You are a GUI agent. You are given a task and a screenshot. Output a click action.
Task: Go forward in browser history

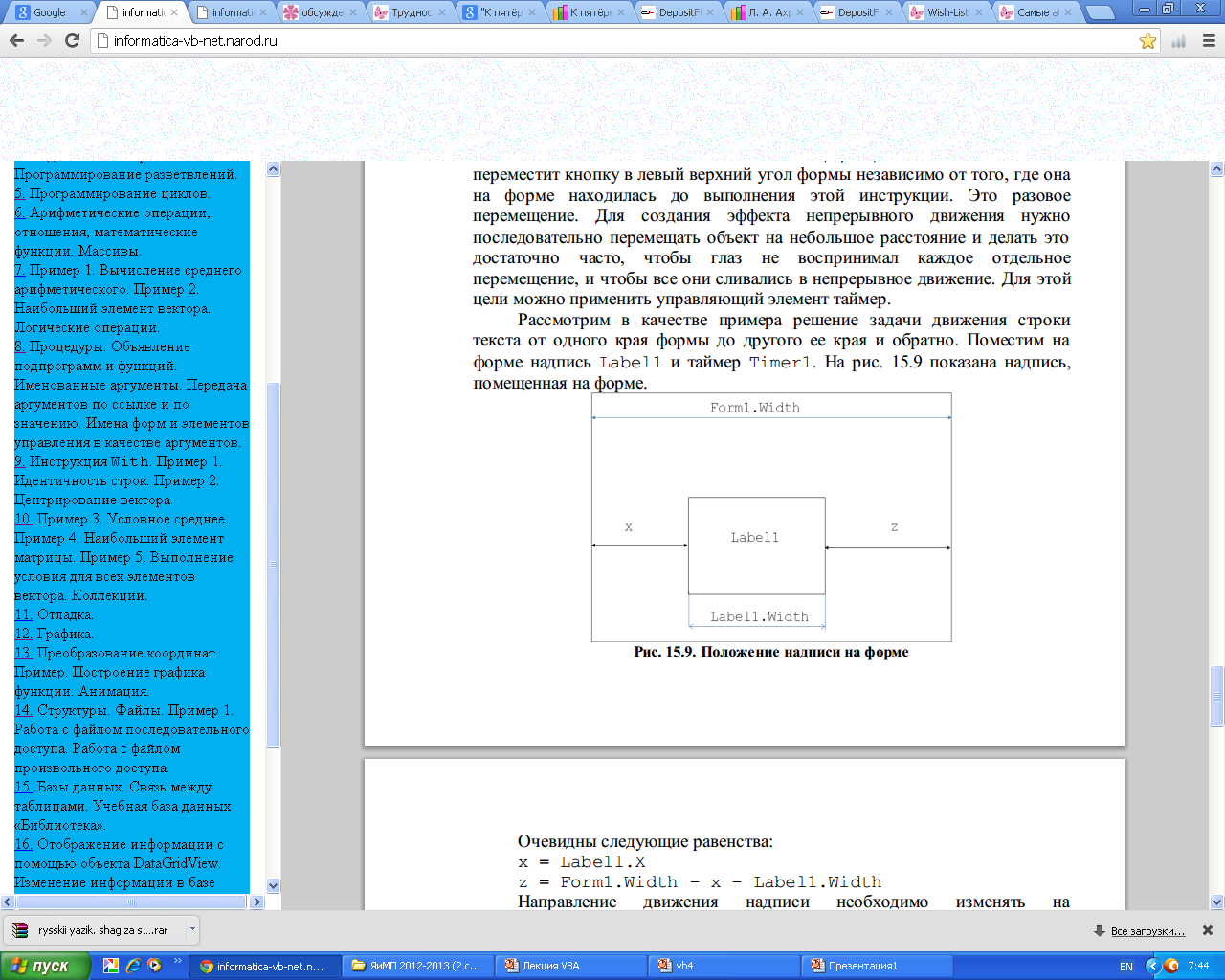[44, 41]
